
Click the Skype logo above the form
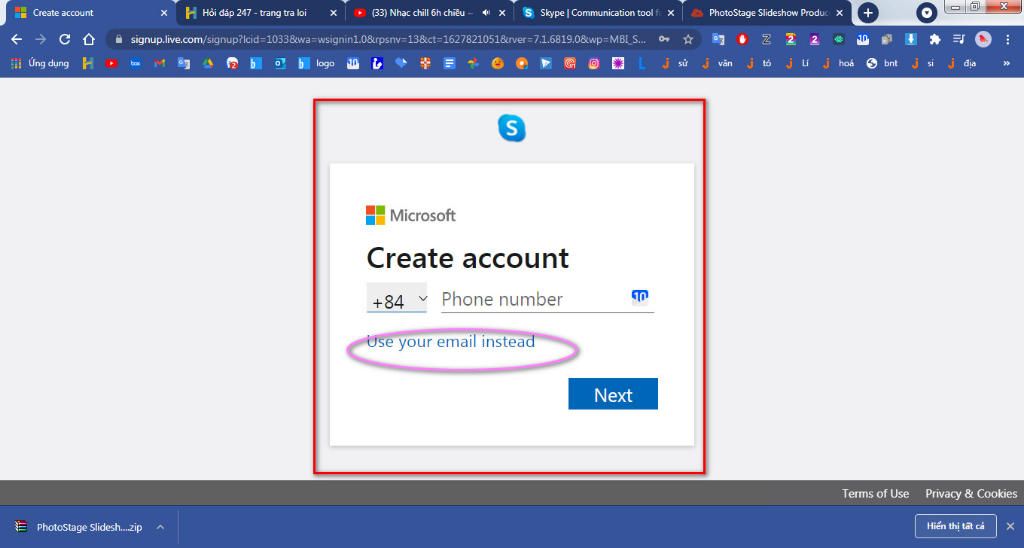point(511,127)
